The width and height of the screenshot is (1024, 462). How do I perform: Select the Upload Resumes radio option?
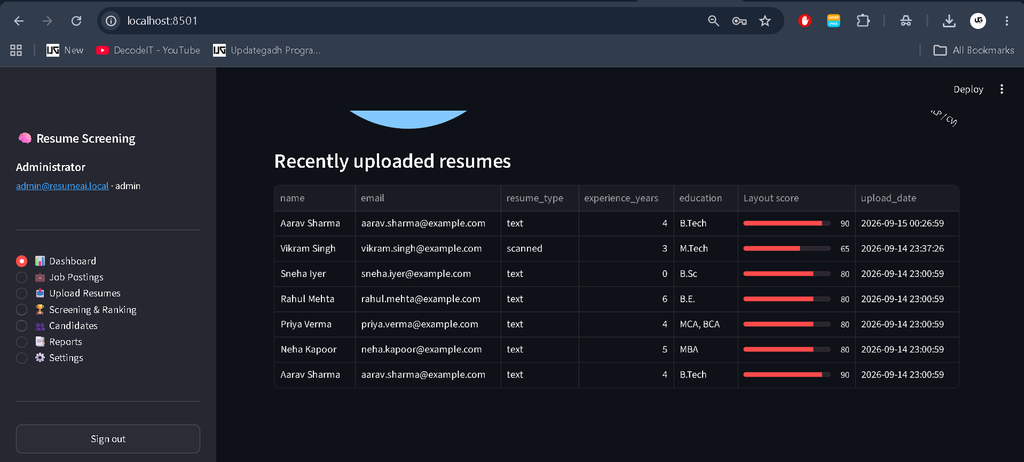(x=22, y=293)
